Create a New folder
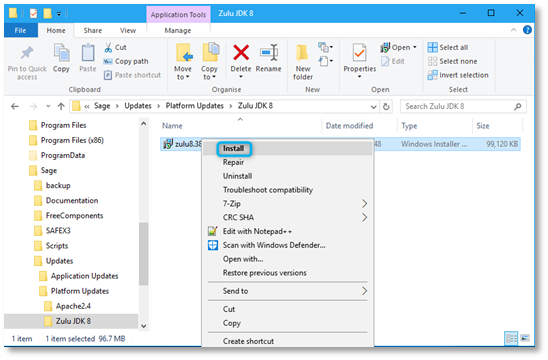548x360 pixels. (303, 62)
